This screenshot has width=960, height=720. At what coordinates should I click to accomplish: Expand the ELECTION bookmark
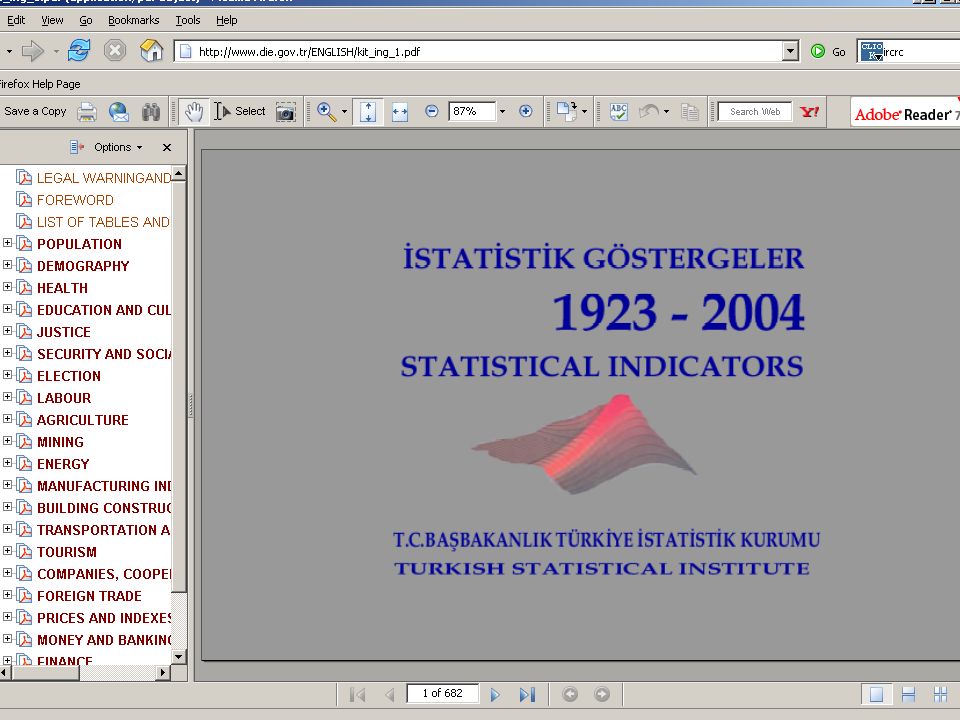click(x=7, y=375)
